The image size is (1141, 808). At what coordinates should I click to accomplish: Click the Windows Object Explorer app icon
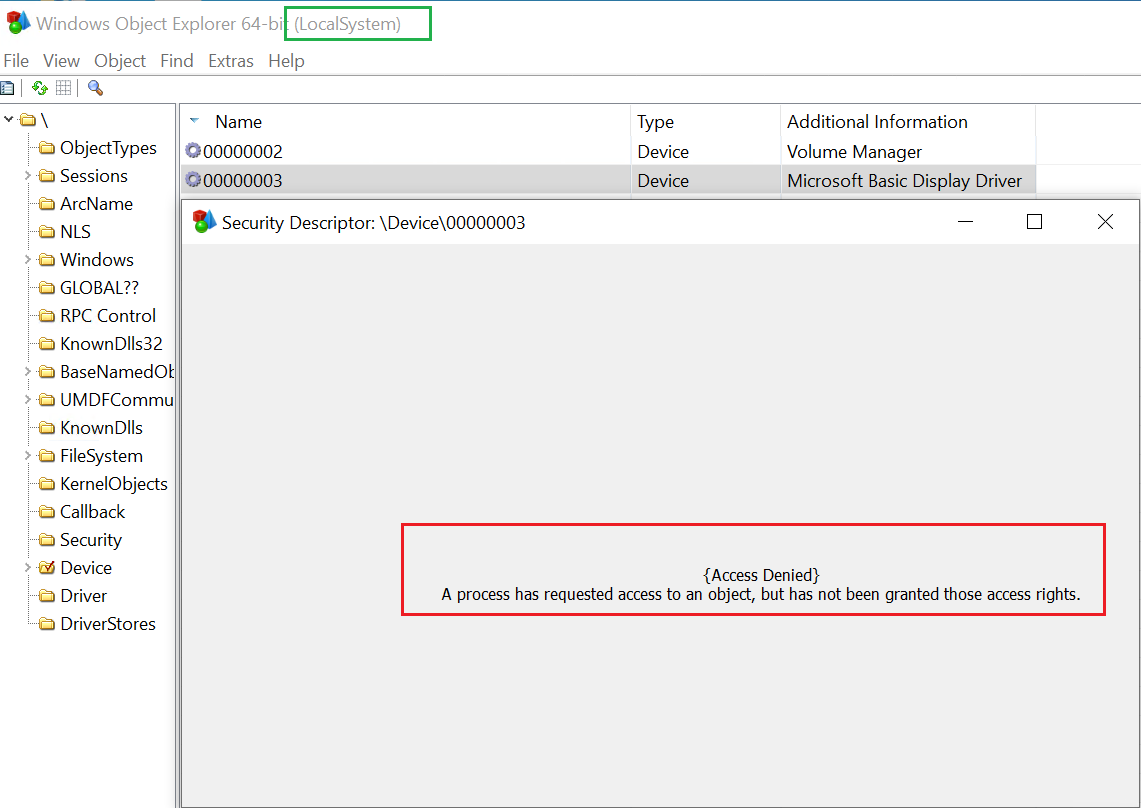18,23
